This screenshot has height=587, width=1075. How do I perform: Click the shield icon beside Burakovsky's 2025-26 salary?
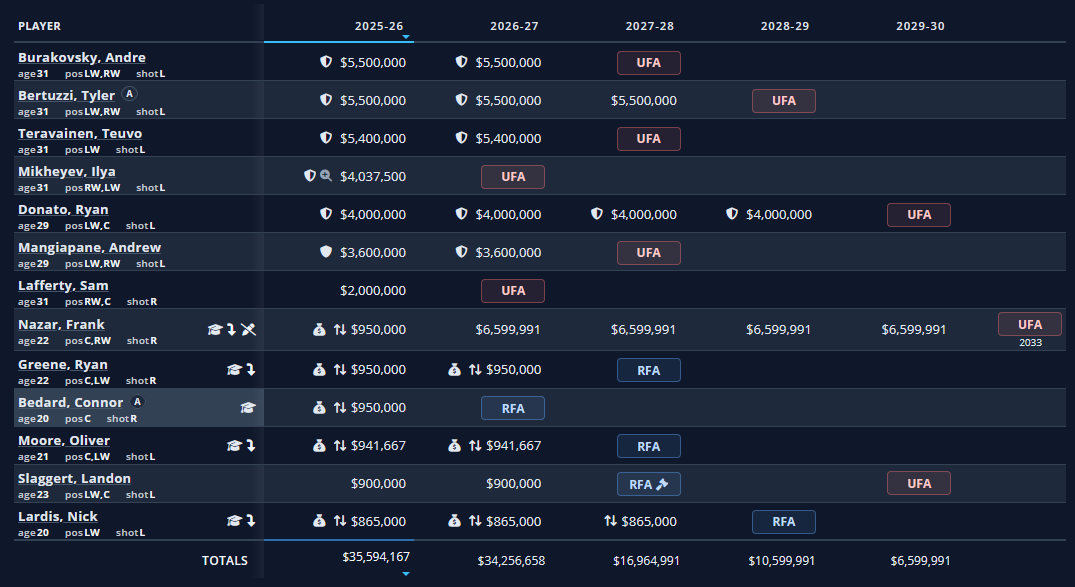click(x=326, y=62)
